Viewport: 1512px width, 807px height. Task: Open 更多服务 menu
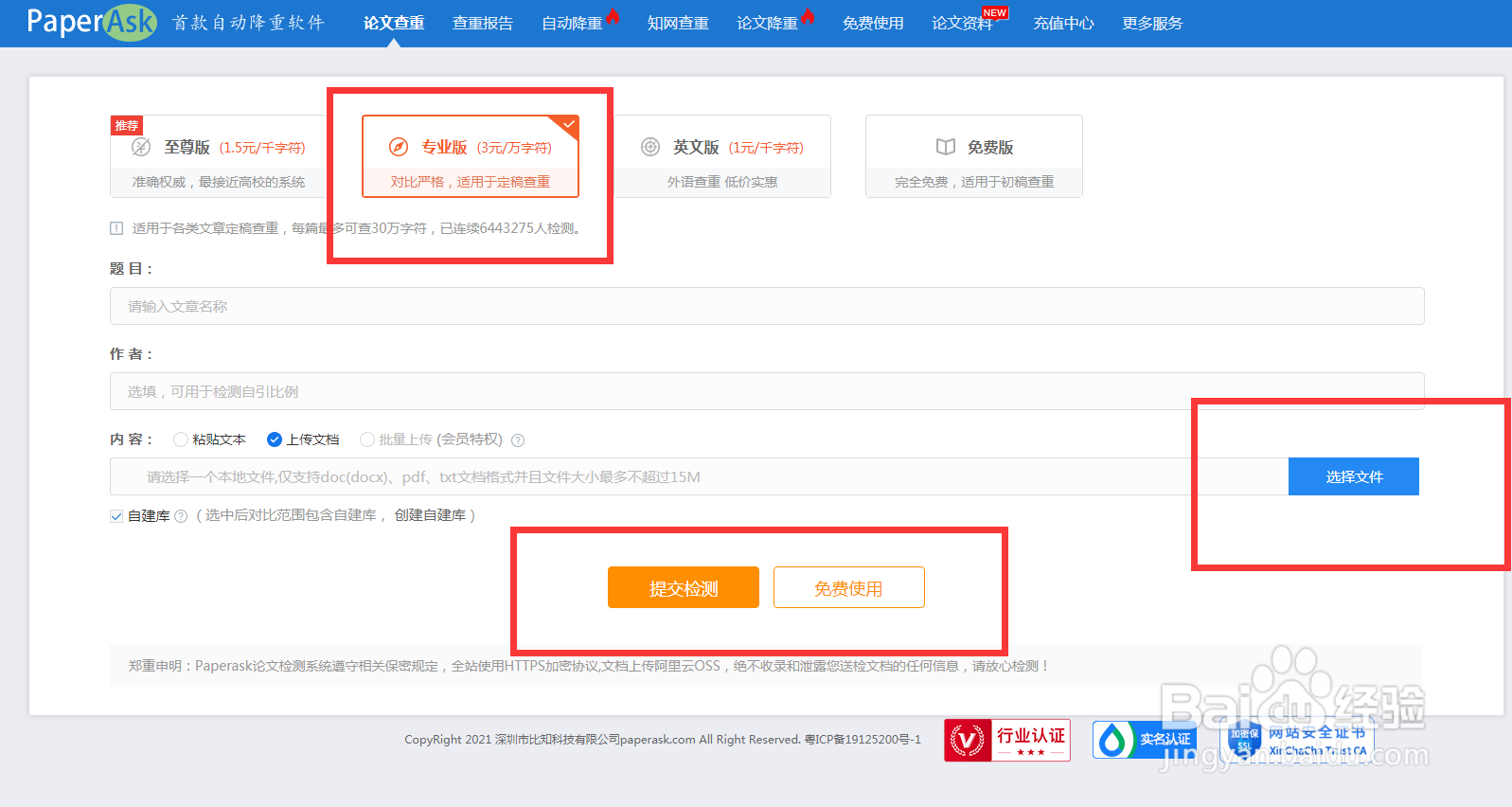[x=1152, y=23]
